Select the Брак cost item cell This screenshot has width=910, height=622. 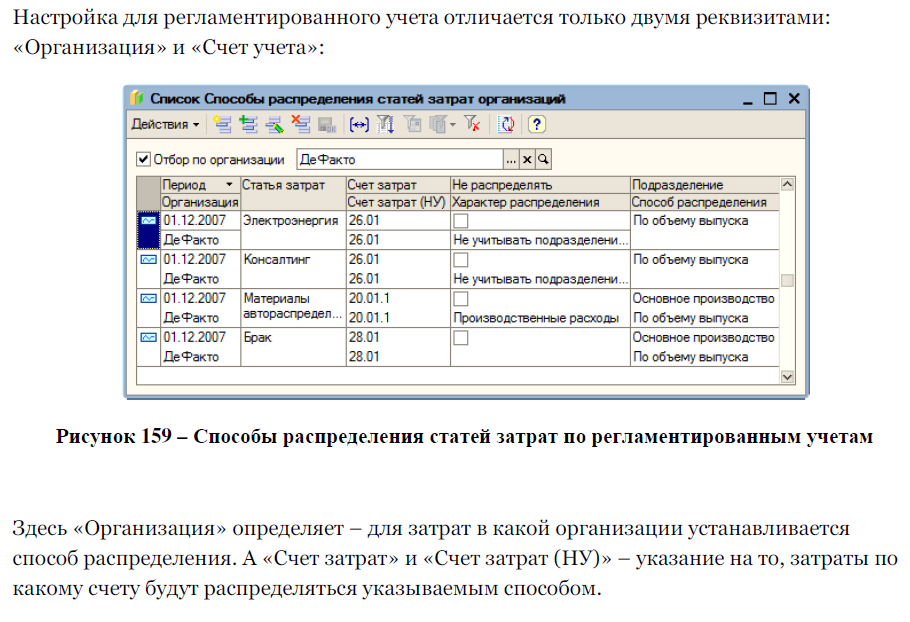click(x=293, y=346)
